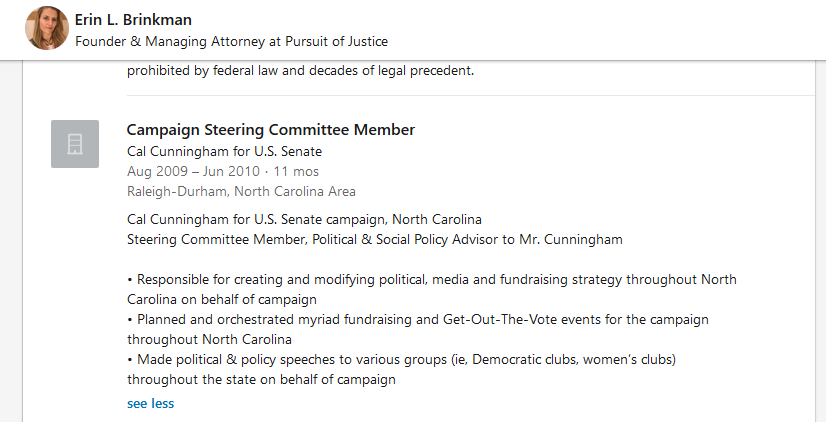Screen dimensions: 826x422
Task: Open the gray company building logo
Action: pos(75,144)
